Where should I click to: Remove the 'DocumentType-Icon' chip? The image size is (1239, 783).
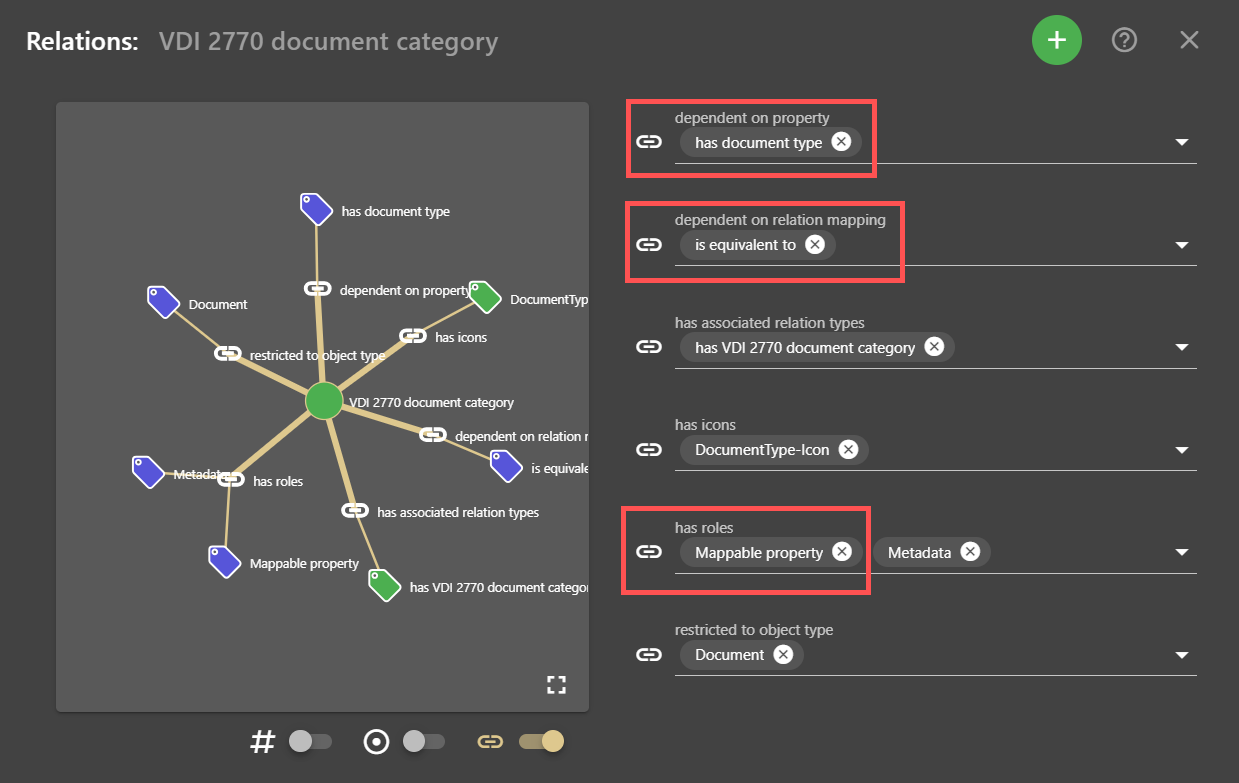click(x=849, y=449)
